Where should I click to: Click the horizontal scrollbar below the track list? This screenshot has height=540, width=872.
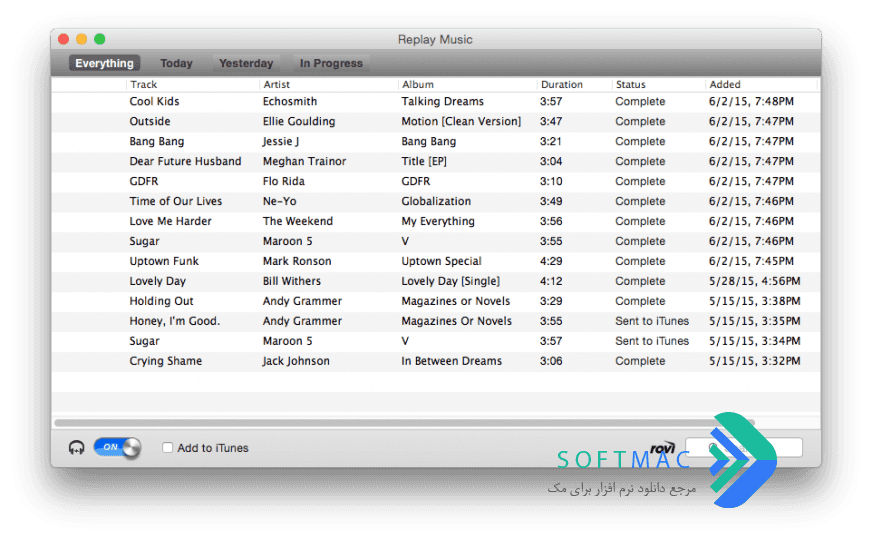(404, 423)
